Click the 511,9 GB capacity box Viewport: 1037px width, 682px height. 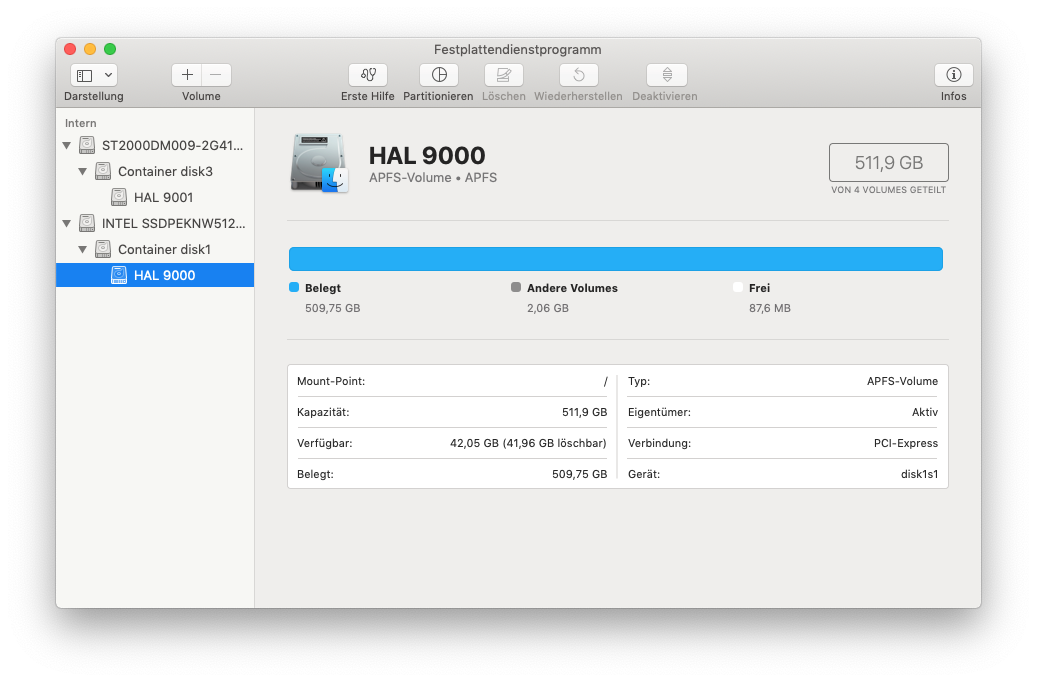tap(888, 162)
